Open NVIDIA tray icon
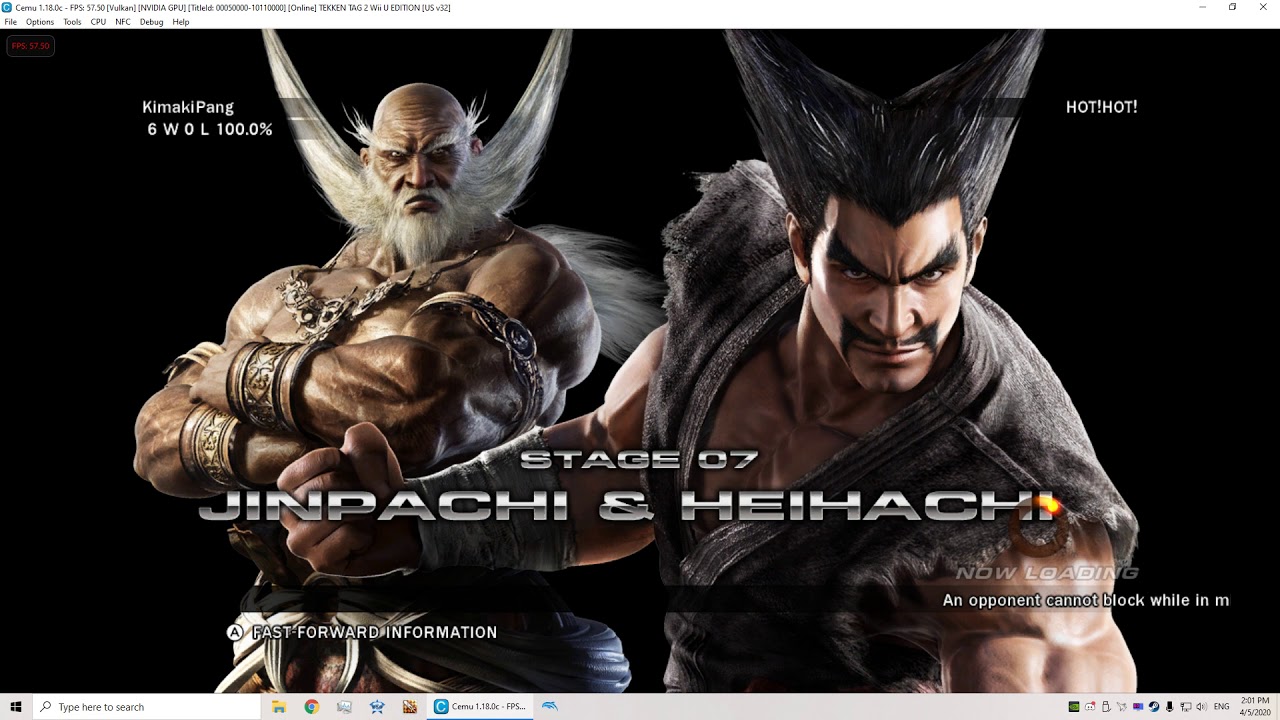The image size is (1280, 720). [x=1074, y=707]
